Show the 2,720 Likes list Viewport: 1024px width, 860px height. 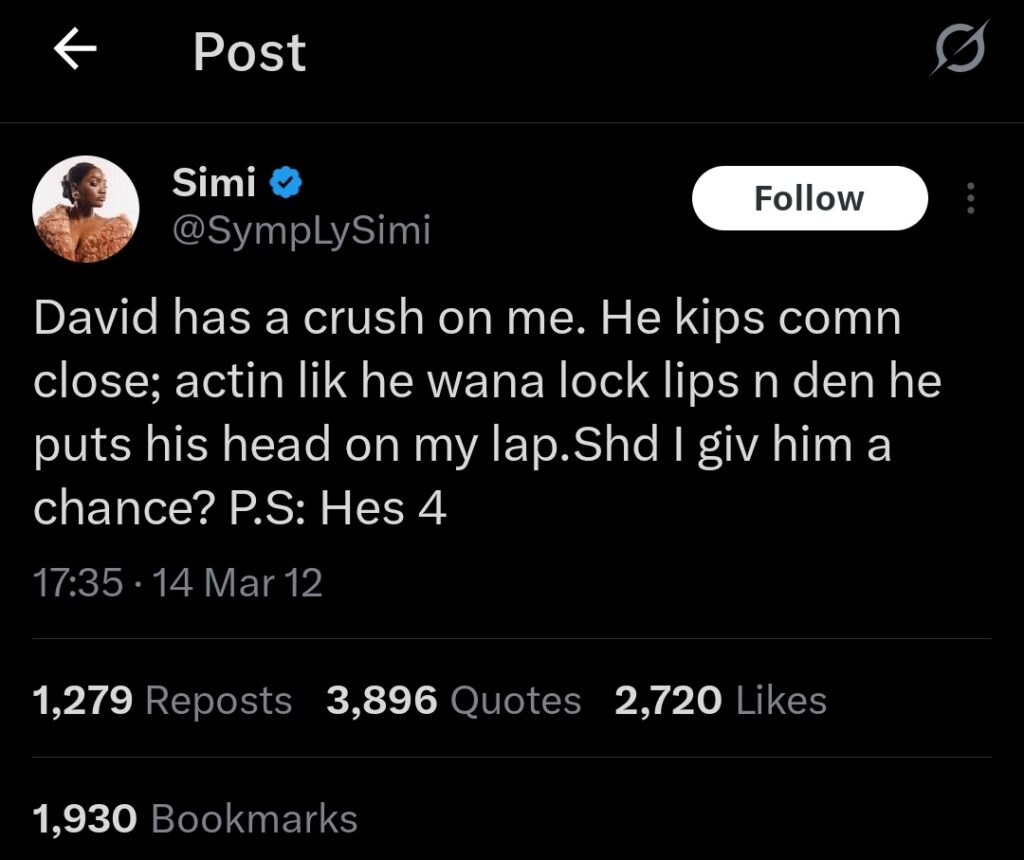[720, 700]
